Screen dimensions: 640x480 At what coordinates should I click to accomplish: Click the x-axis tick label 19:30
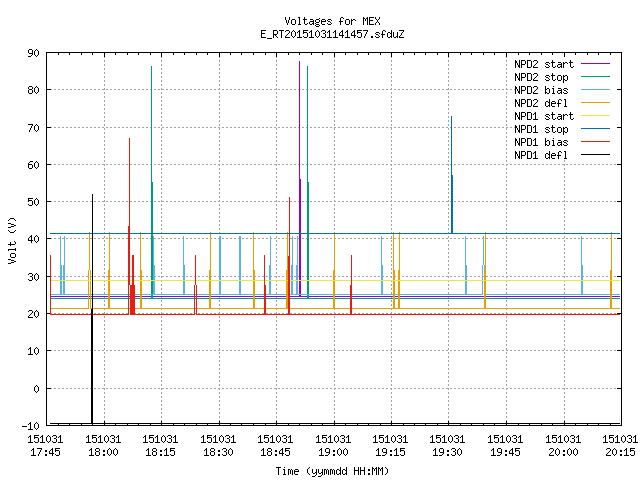pos(448,452)
